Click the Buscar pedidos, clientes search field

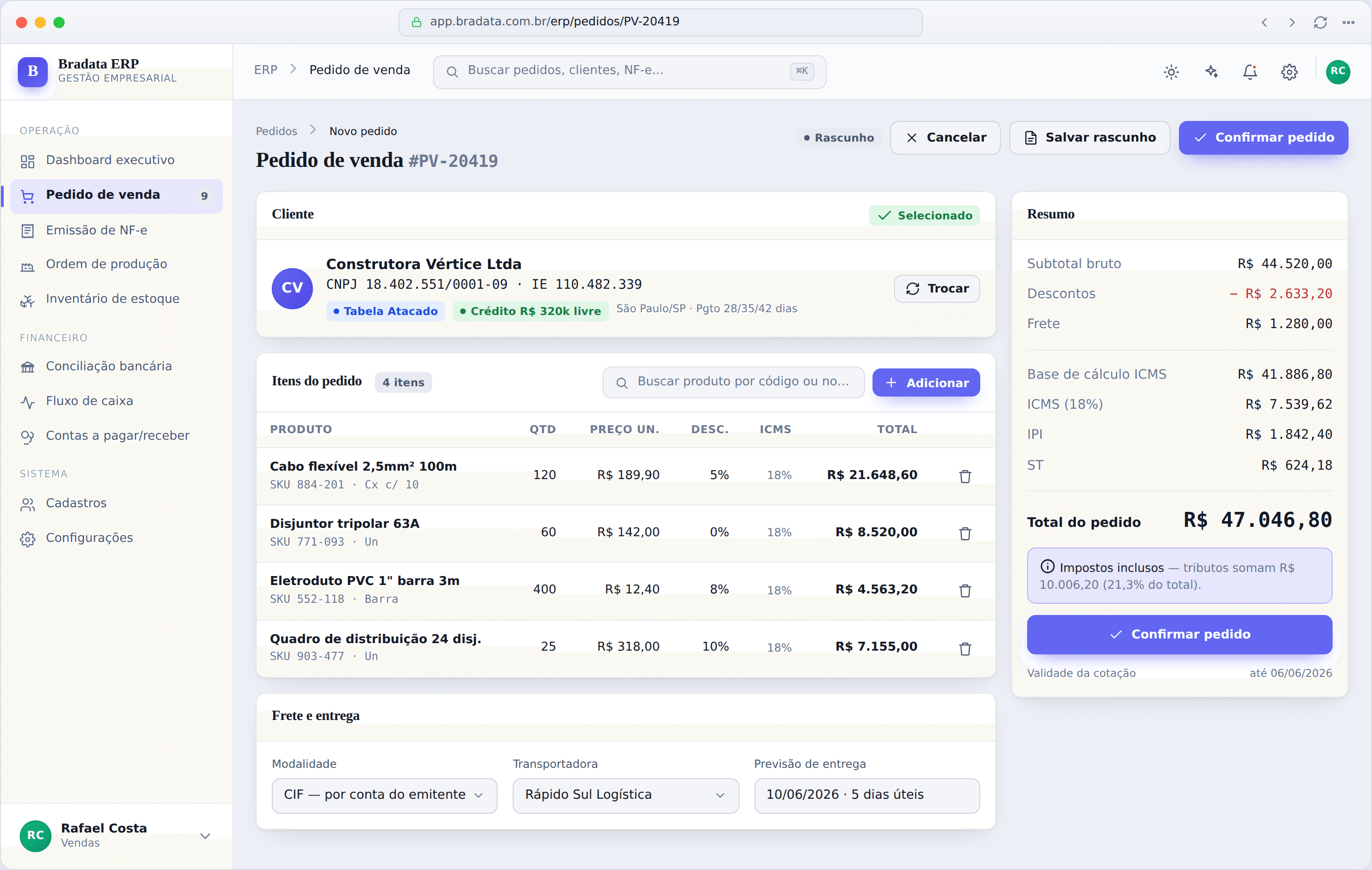[629, 72]
